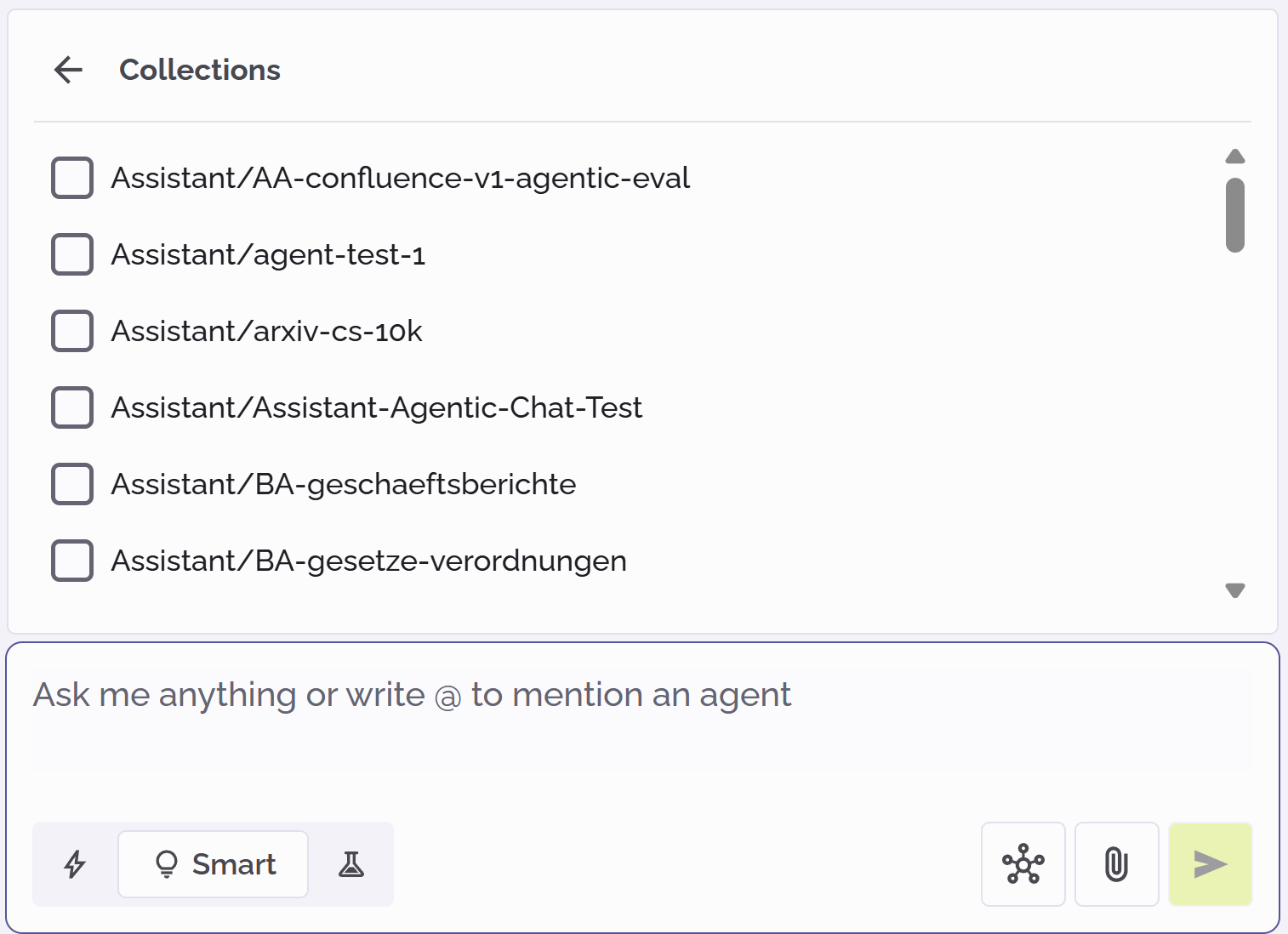This screenshot has height=934, width=1288.
Task: Check the Assistant/BA-gesetze-verordnungen collection
Action: click(x=72, y=561)
